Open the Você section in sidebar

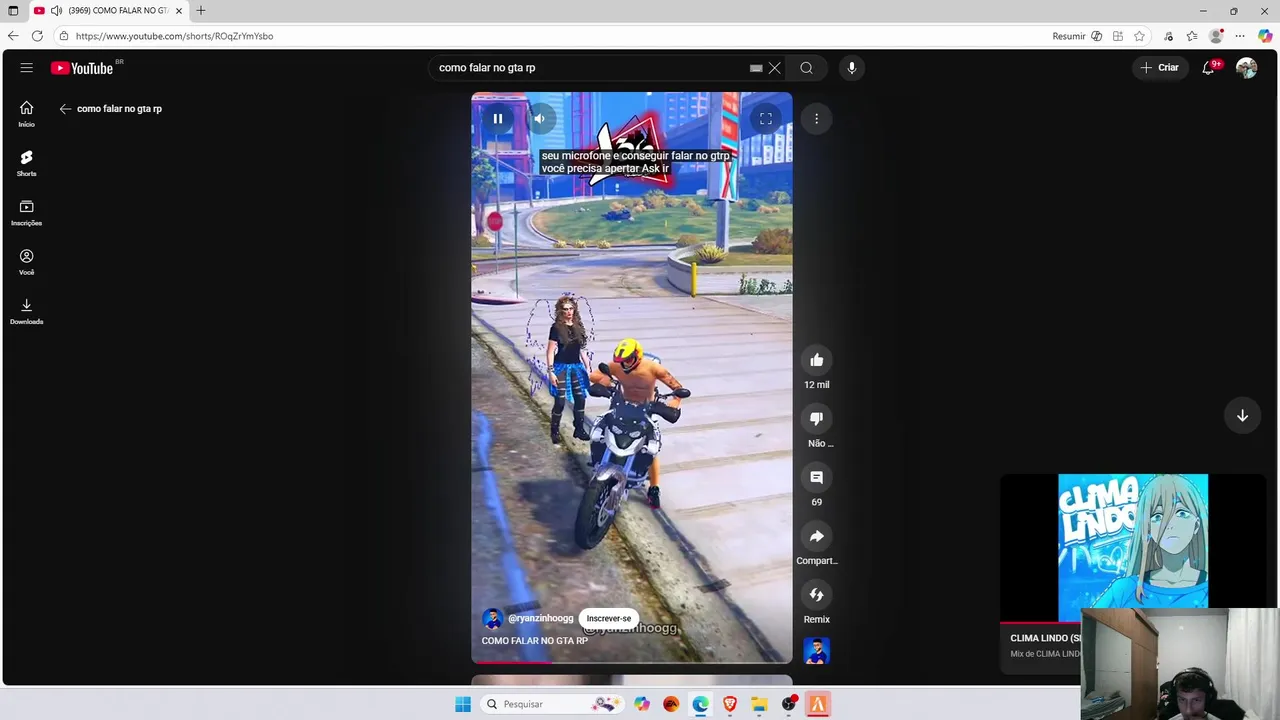[x=26, y=262]
